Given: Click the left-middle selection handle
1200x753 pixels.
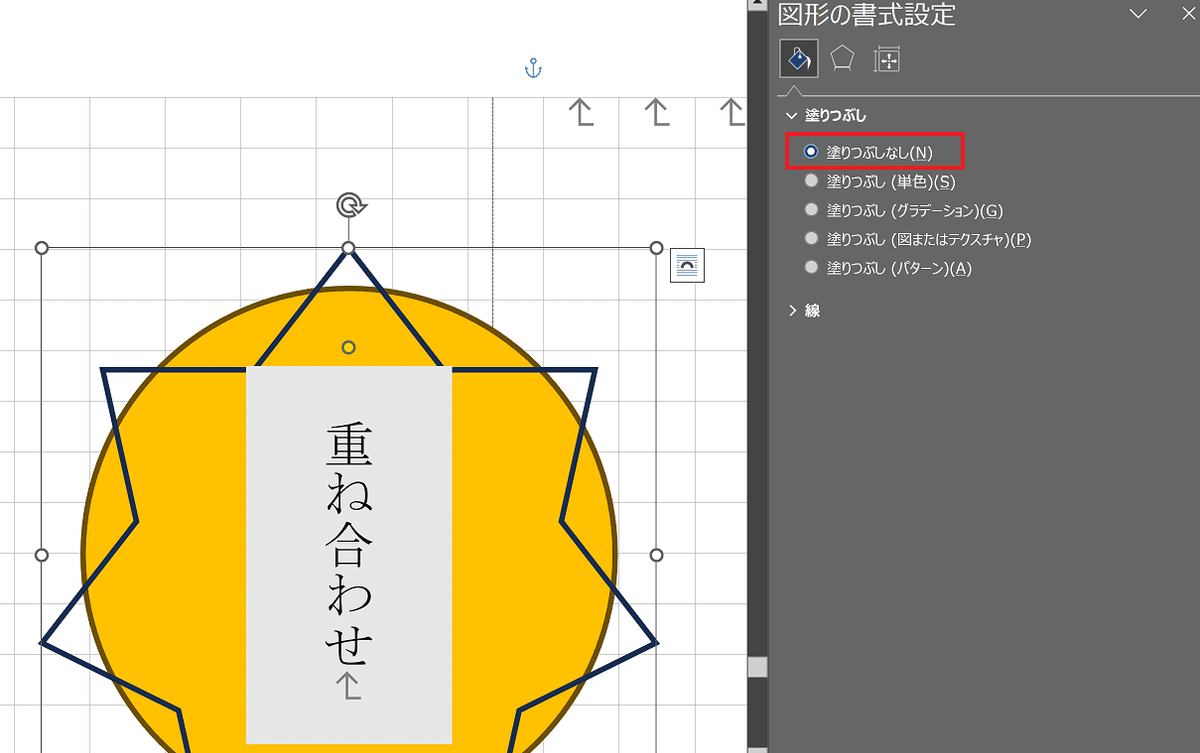Looking at the screenshot, I should tap(42, 555).
